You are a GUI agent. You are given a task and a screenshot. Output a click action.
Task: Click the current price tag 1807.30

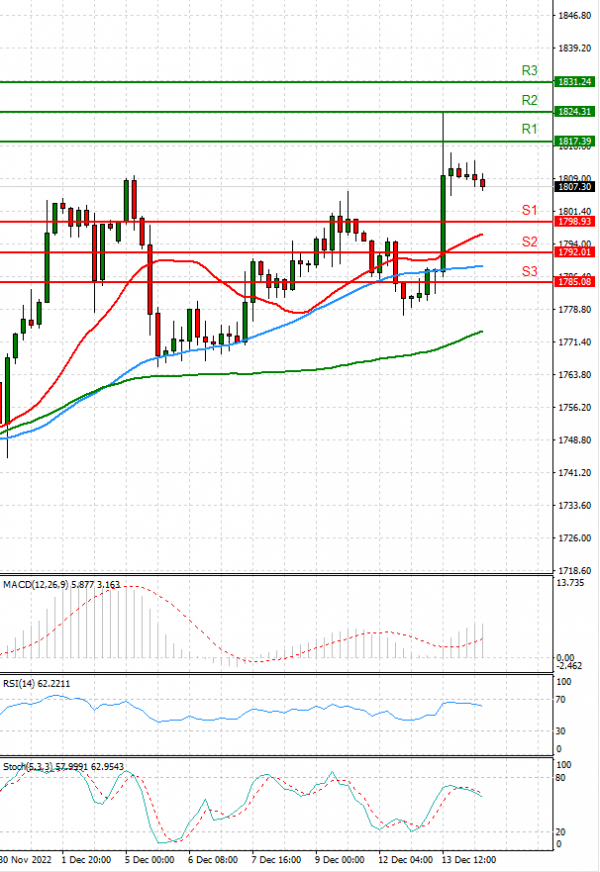573,187
